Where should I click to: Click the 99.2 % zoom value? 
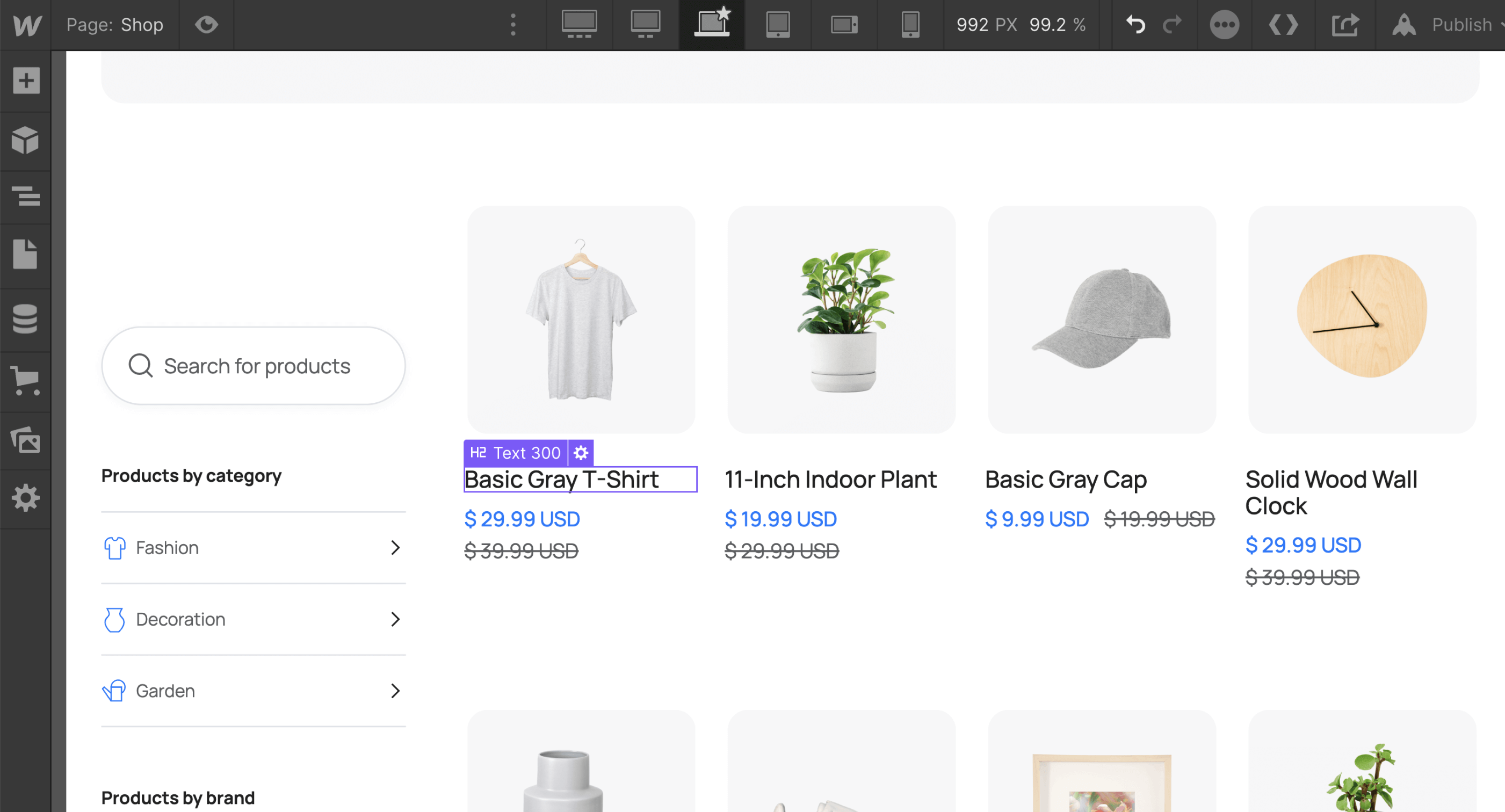[1058, 25]
